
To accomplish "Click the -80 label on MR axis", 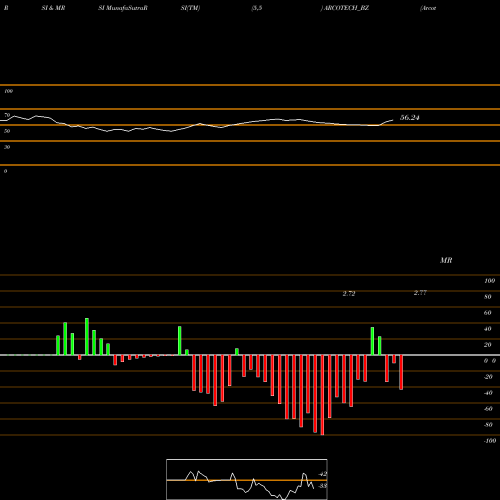I will 488,425.
